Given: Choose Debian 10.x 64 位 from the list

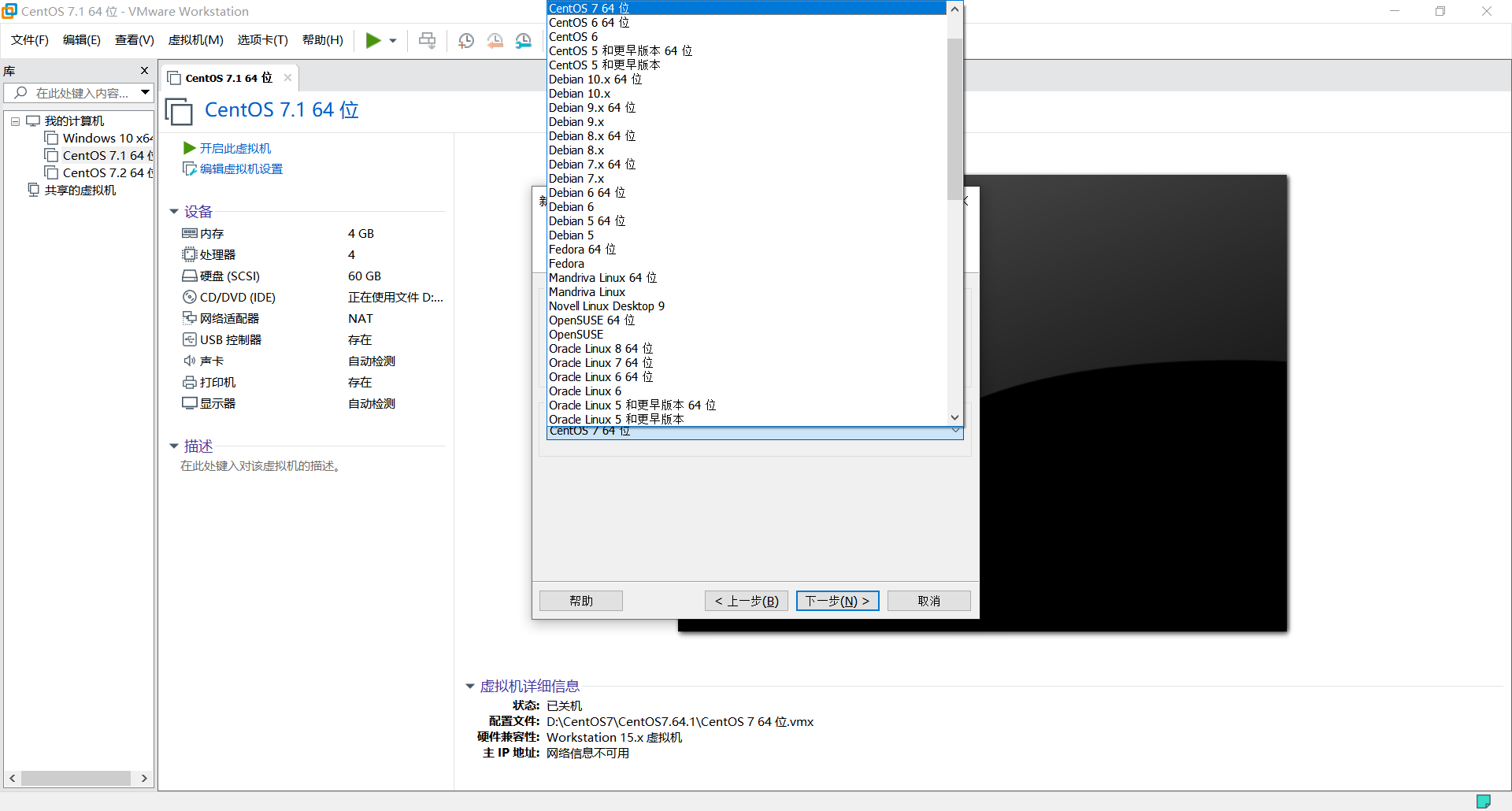Looking at the screenshot, I should coord(747,80).
